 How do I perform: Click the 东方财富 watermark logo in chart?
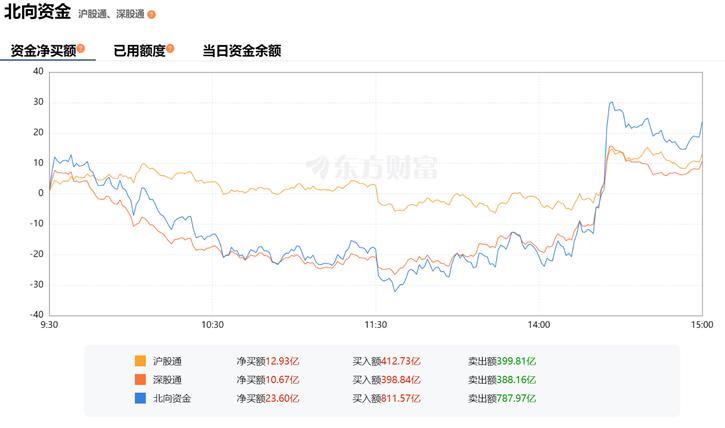372,167
